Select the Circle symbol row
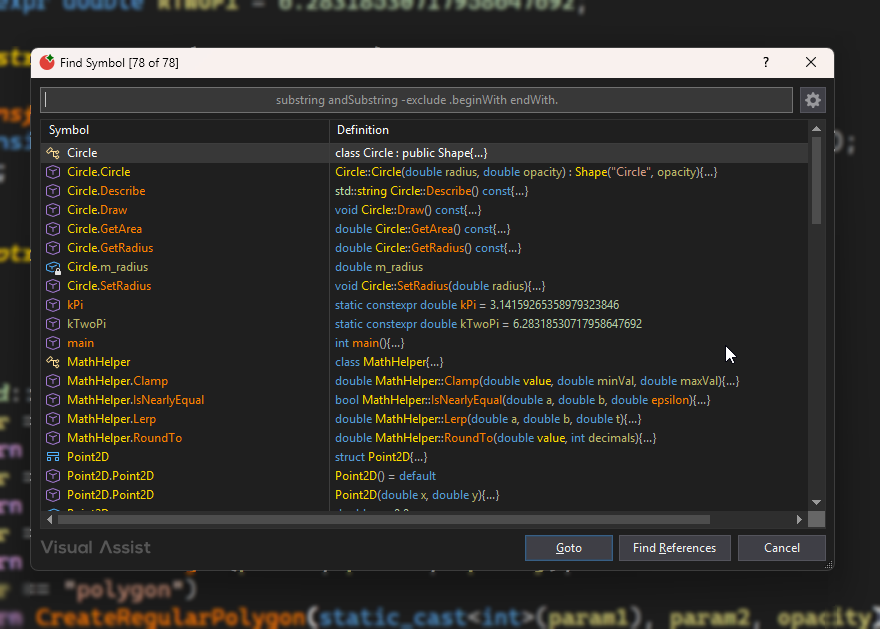 424,153
